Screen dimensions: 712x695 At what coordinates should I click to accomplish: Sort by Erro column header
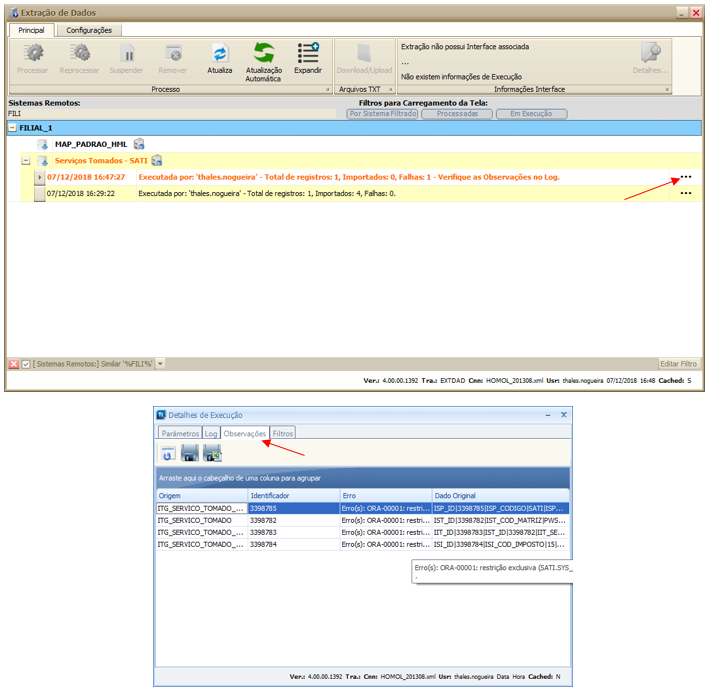click(x=386, y=495)
